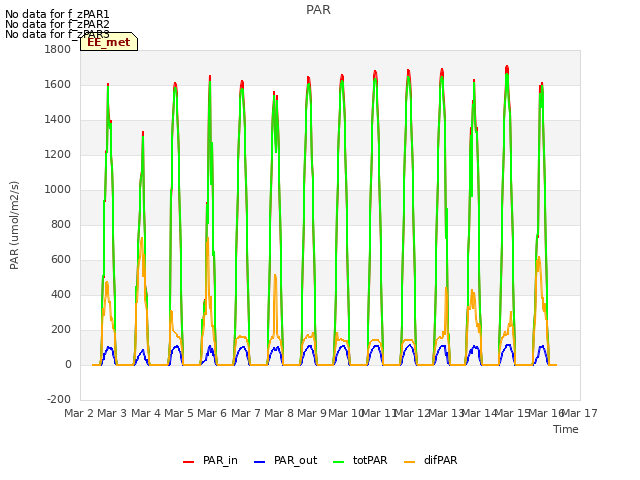640x480 pixels.
Task: Click the Mar 8 date tick label
Action: (x=279, y=413)
